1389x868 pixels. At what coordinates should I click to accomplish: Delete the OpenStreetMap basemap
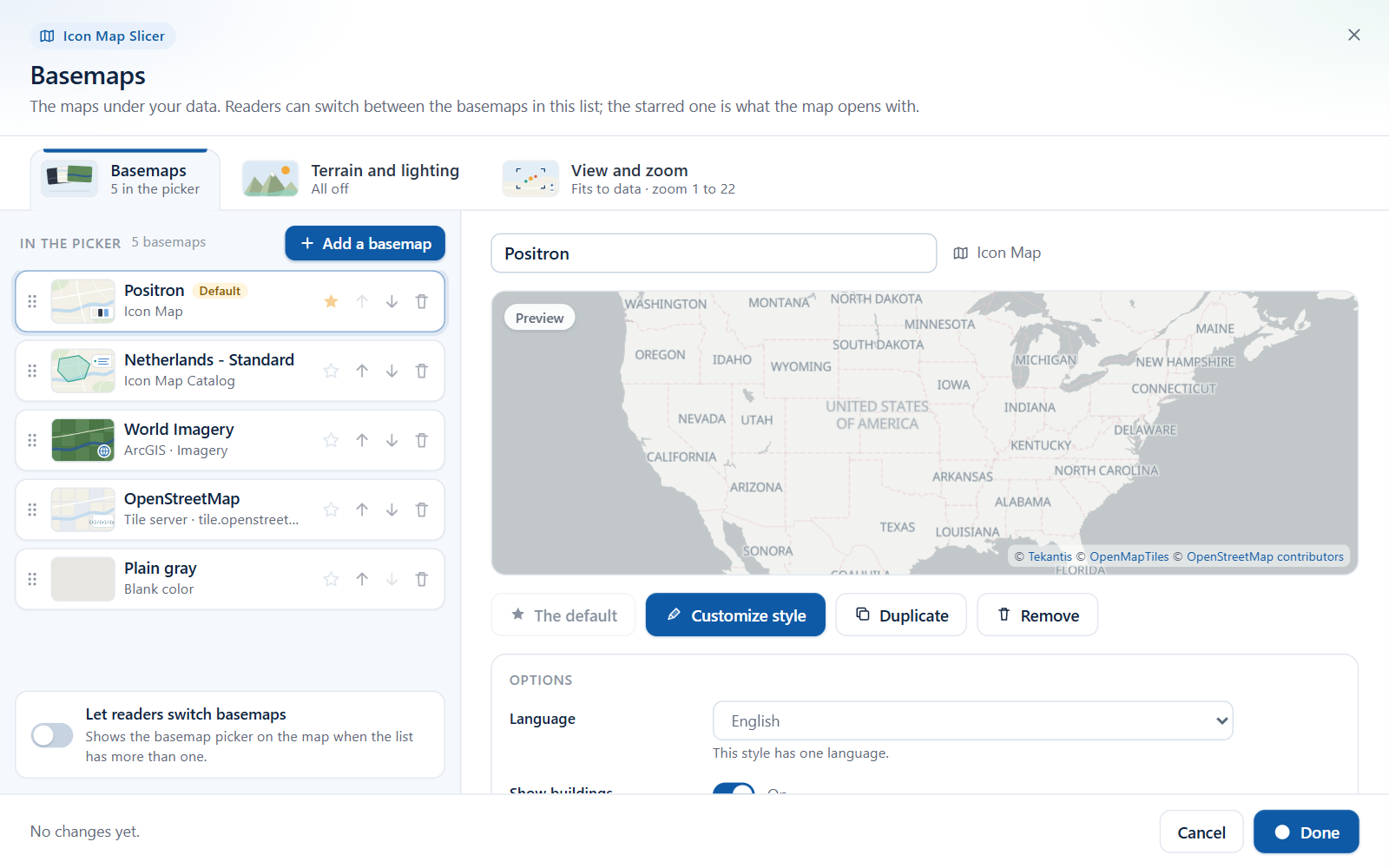pos(422,510)
